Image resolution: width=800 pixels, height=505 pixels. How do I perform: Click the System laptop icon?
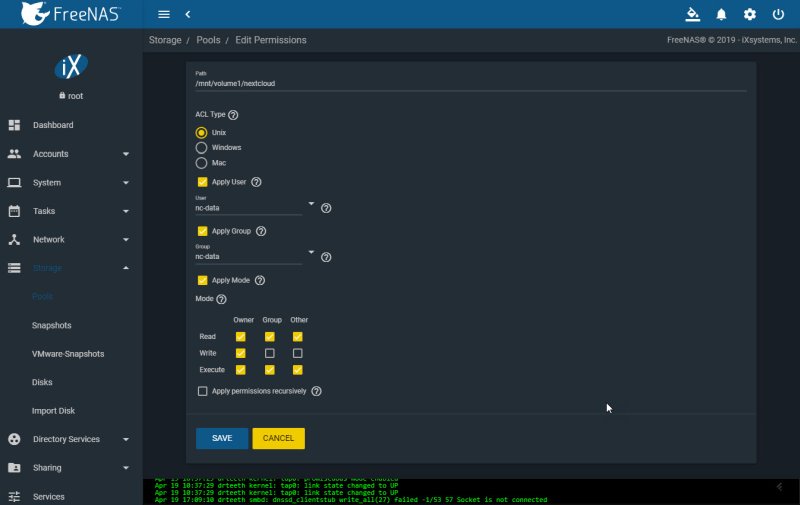[x=14, y=182]
